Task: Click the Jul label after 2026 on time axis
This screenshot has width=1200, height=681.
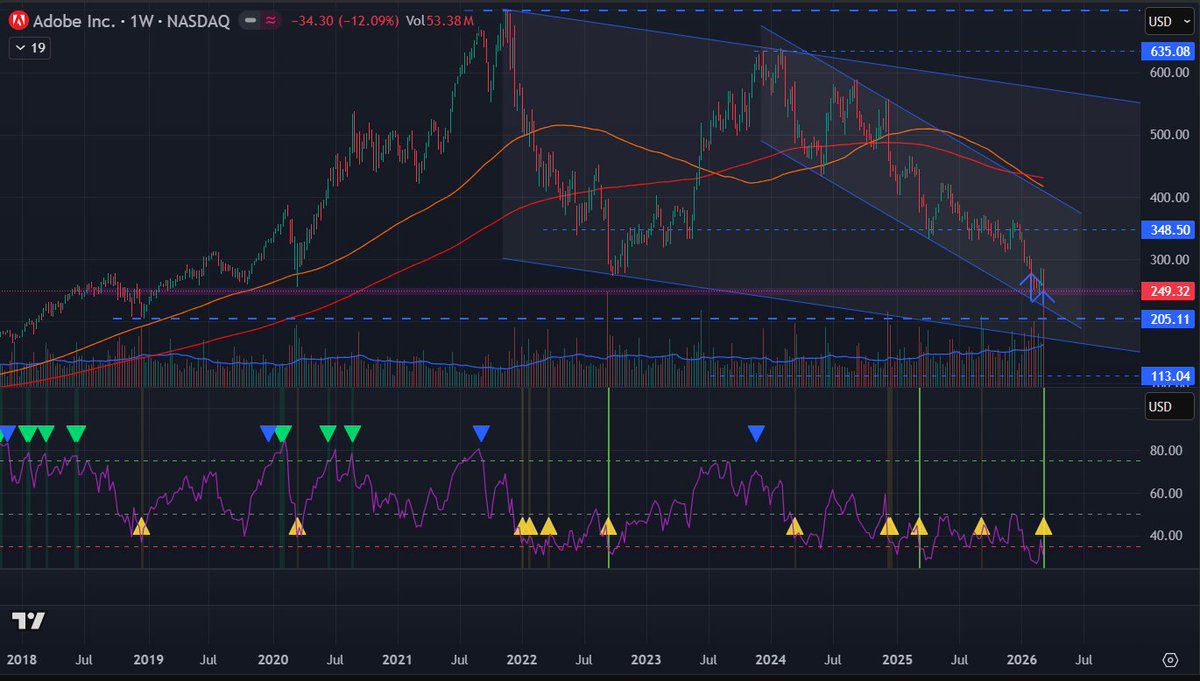Action: click(1084, 660)
